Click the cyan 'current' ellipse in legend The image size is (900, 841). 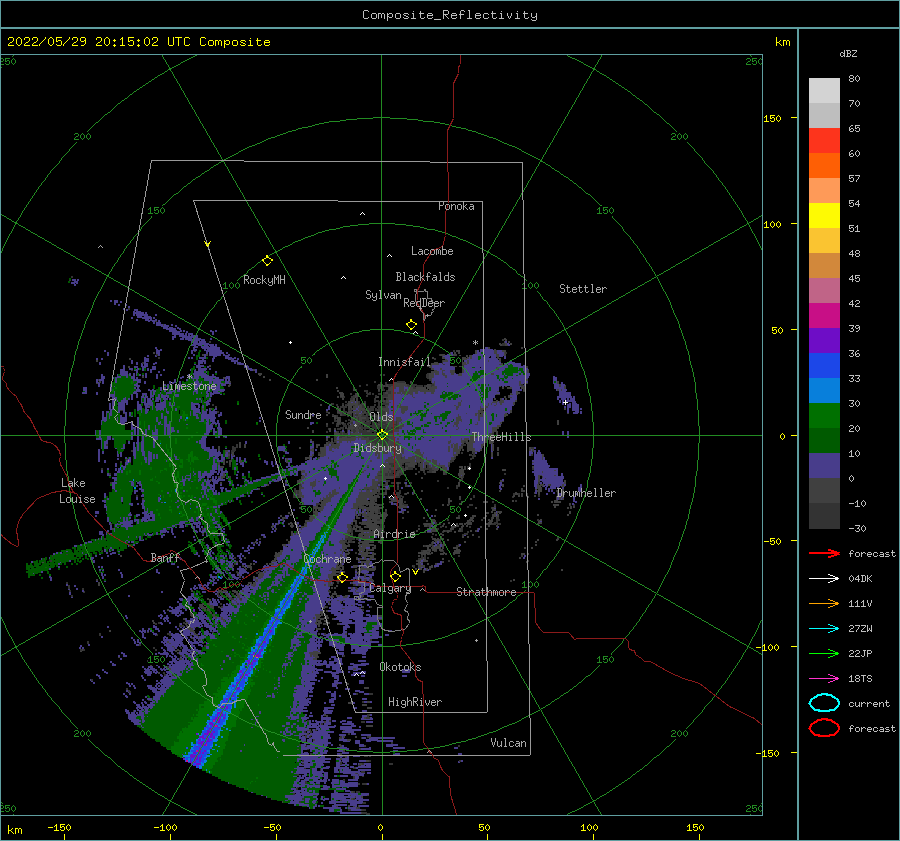[x=824, y=703]
